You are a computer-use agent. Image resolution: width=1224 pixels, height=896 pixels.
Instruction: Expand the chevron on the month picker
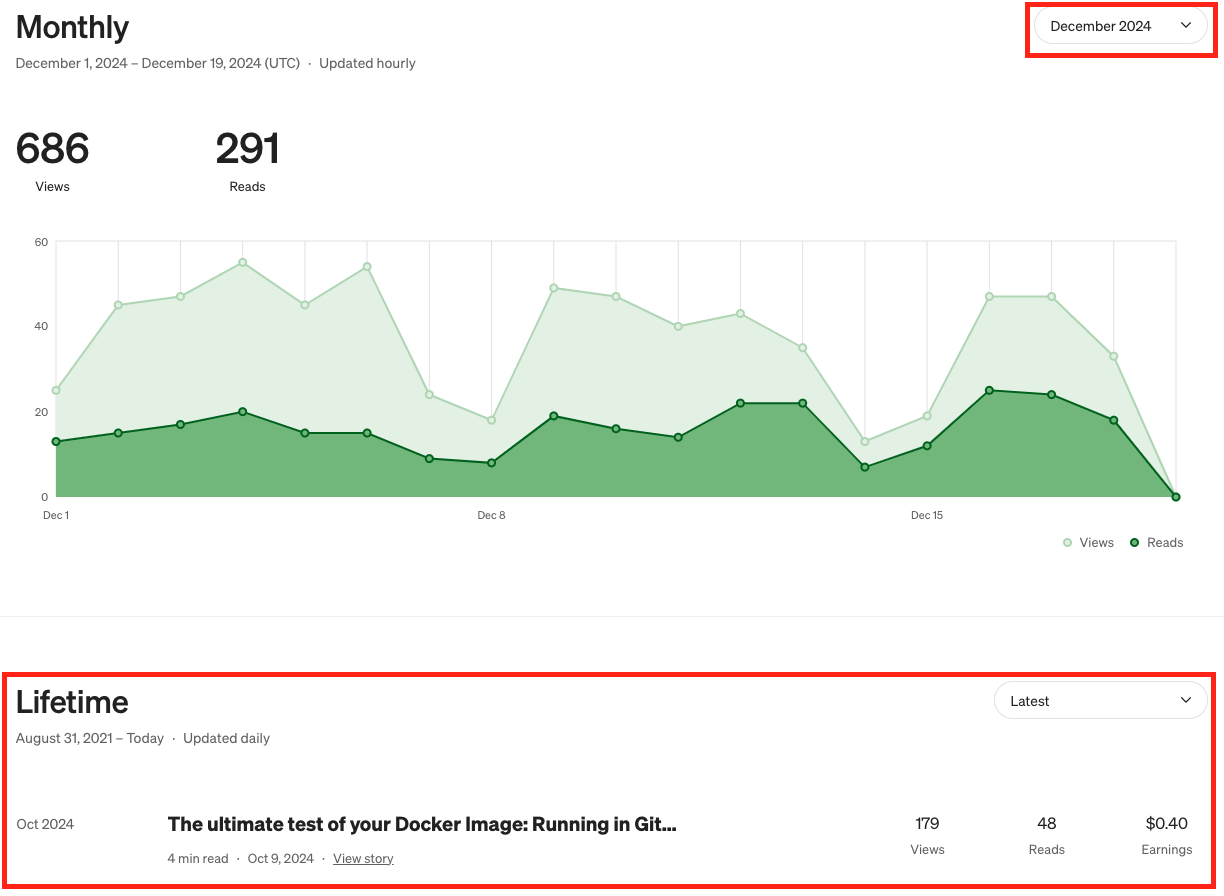[x=1188, y=26]
